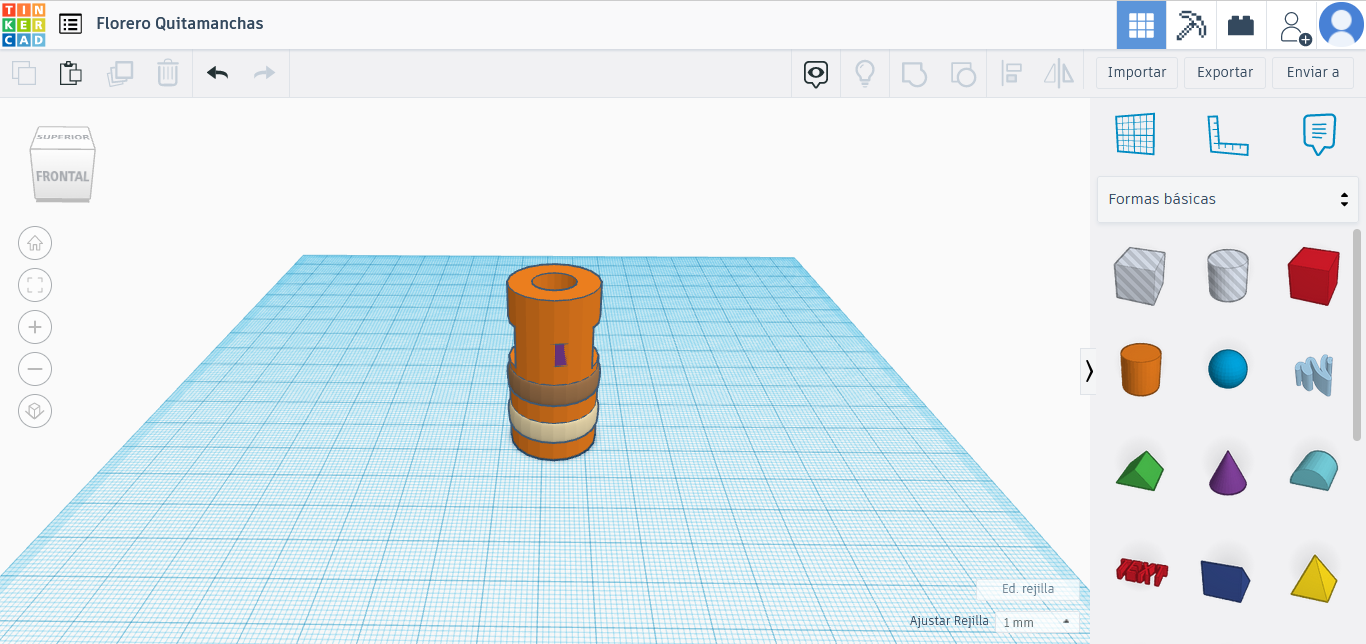Open the Ajustar Rejilla 1 mm dropdown
The image size is (1366, 644).
point(1037,622)
